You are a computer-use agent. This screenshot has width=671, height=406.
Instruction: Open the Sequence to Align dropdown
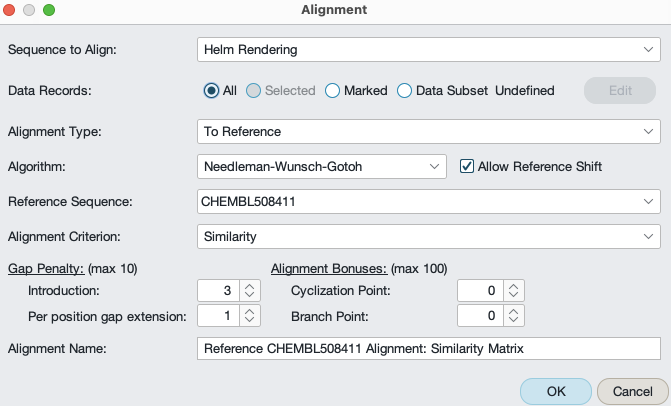428,50
